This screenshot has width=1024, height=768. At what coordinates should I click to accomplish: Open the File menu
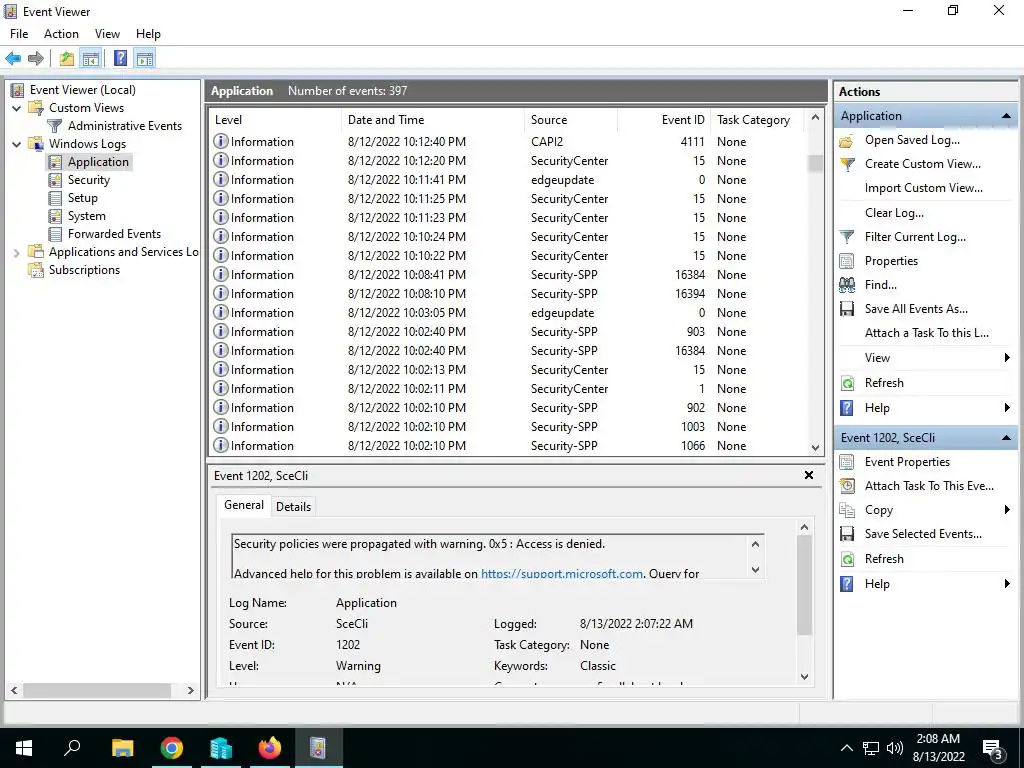tap(19, 34)
